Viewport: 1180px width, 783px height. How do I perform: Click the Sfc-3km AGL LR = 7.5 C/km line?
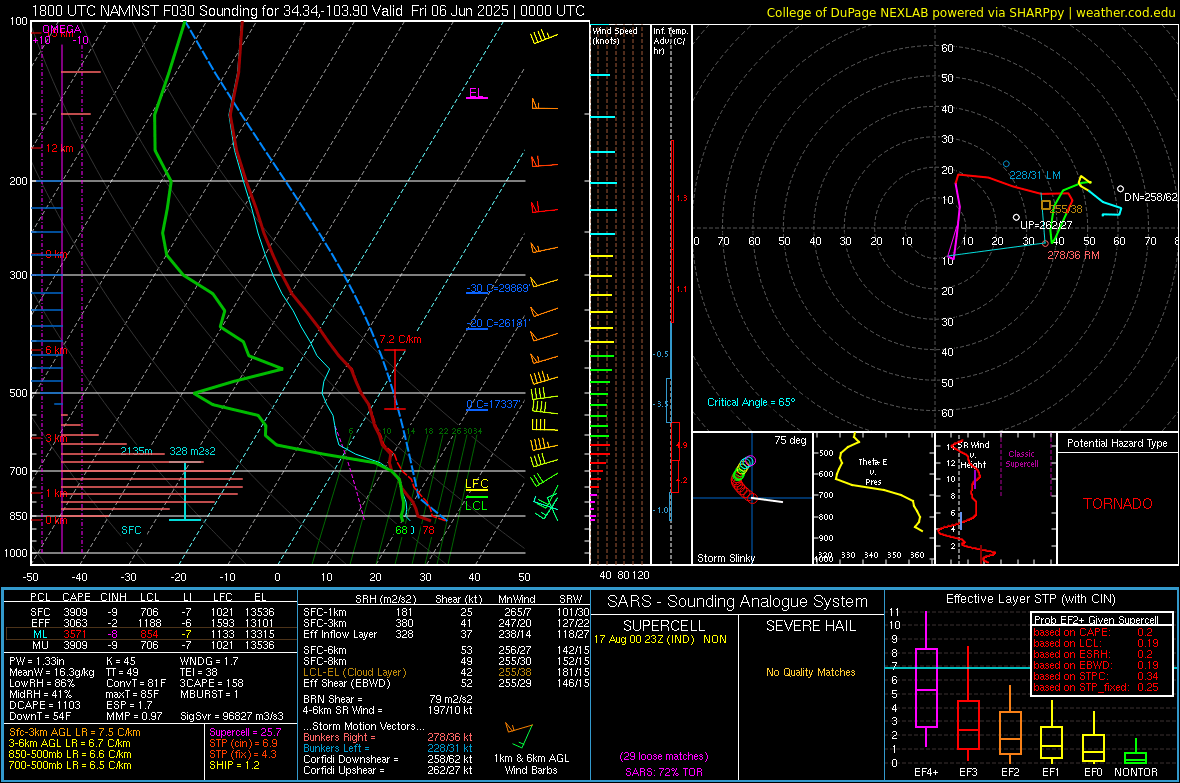75,733
